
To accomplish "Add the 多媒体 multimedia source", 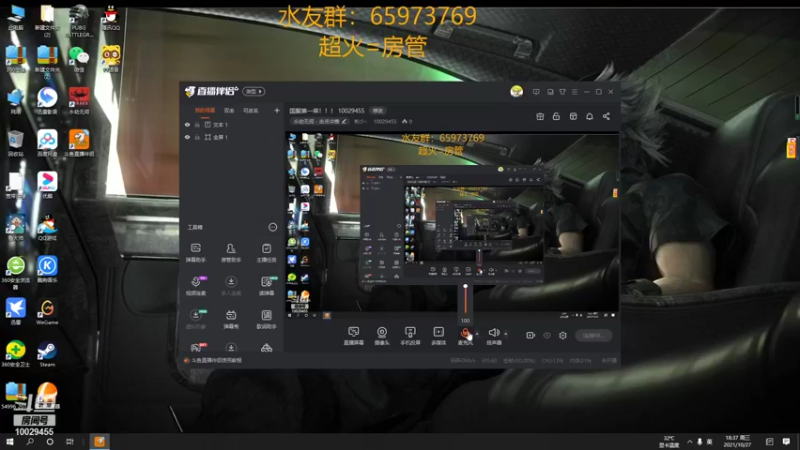I will [x=438, y=336].
